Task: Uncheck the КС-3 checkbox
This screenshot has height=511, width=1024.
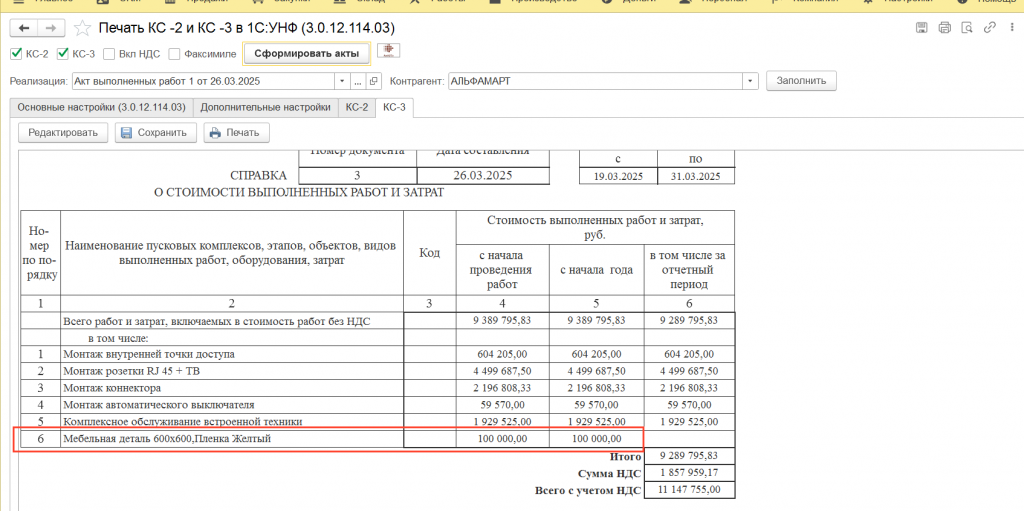Action: coord(63,54)
